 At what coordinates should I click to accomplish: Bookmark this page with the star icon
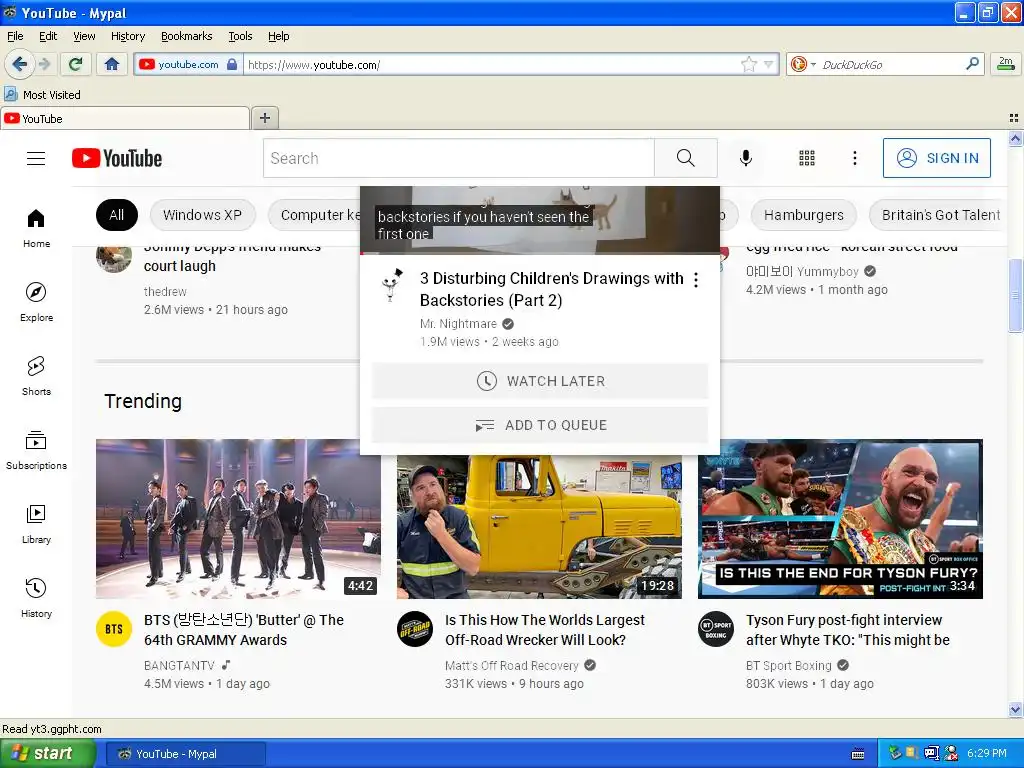pyautogui.click(x=748, y=64)
